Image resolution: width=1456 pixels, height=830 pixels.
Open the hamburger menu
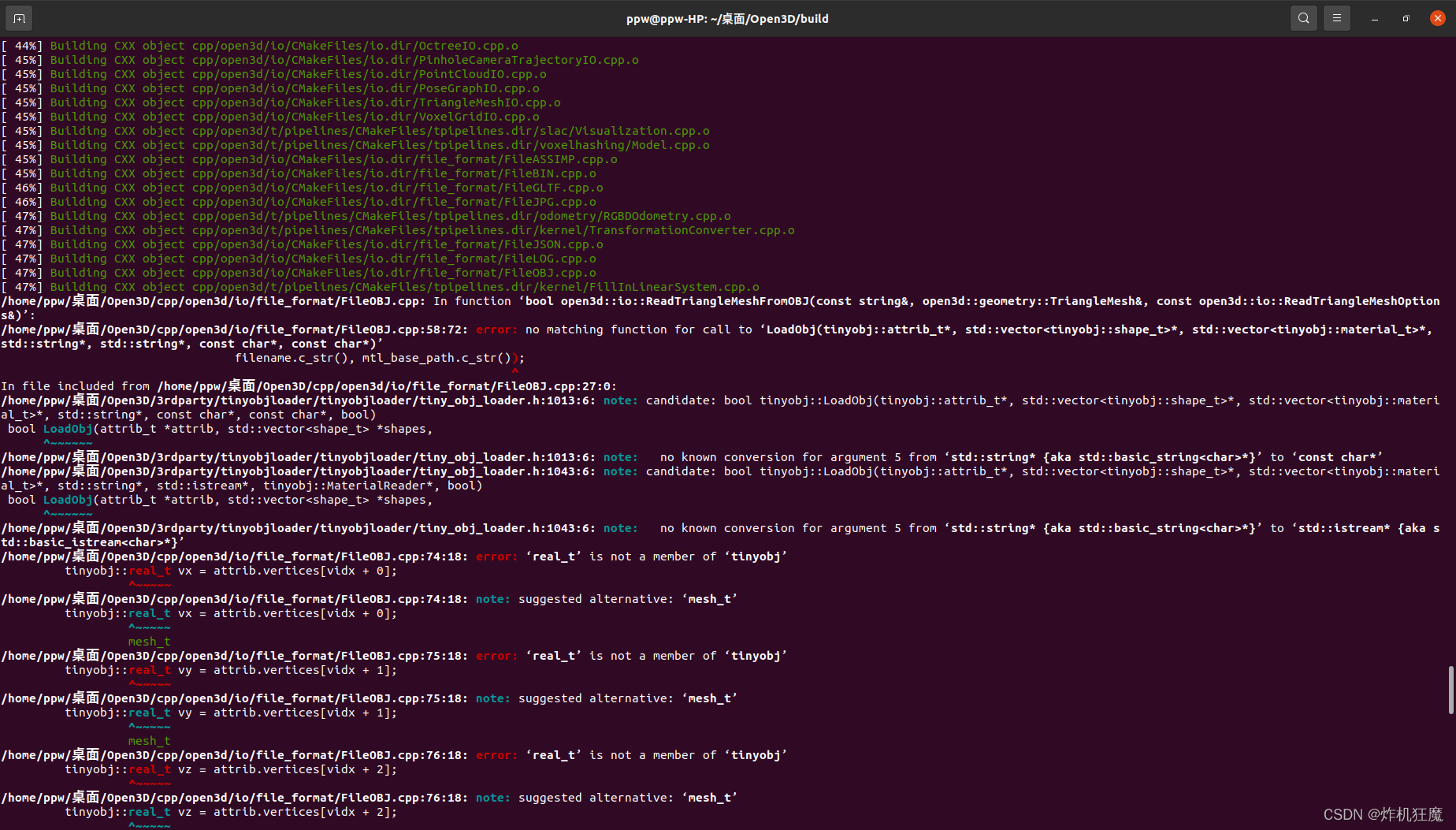(x=1337, y=18)
